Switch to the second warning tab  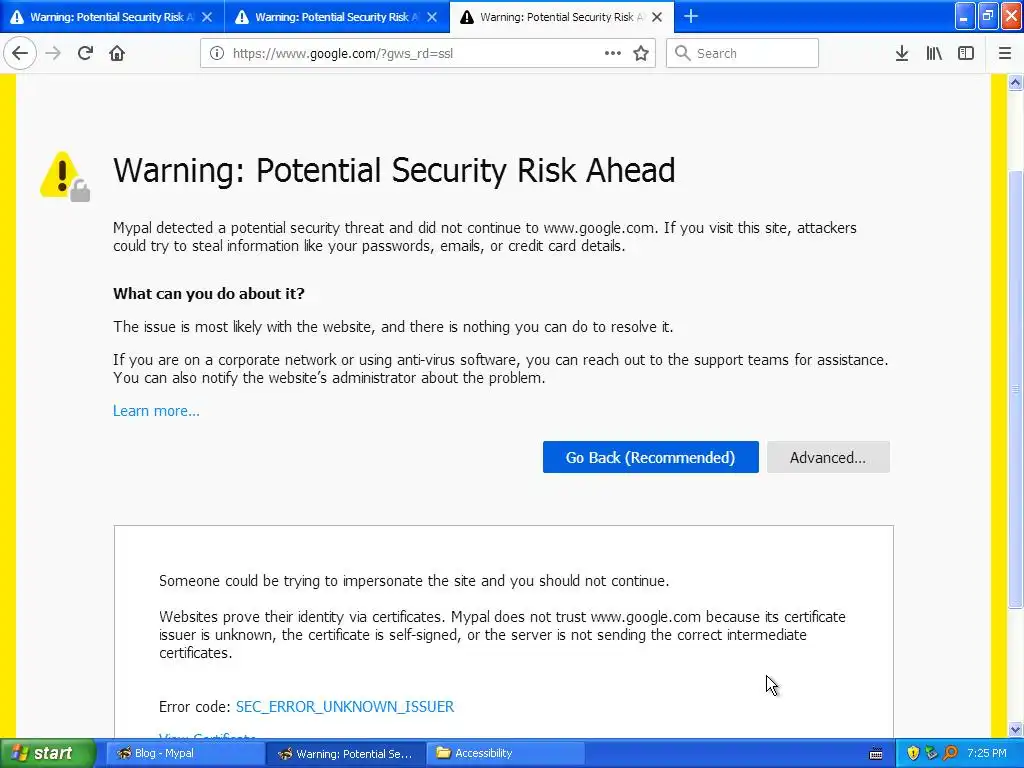click(x=335, y=17)
